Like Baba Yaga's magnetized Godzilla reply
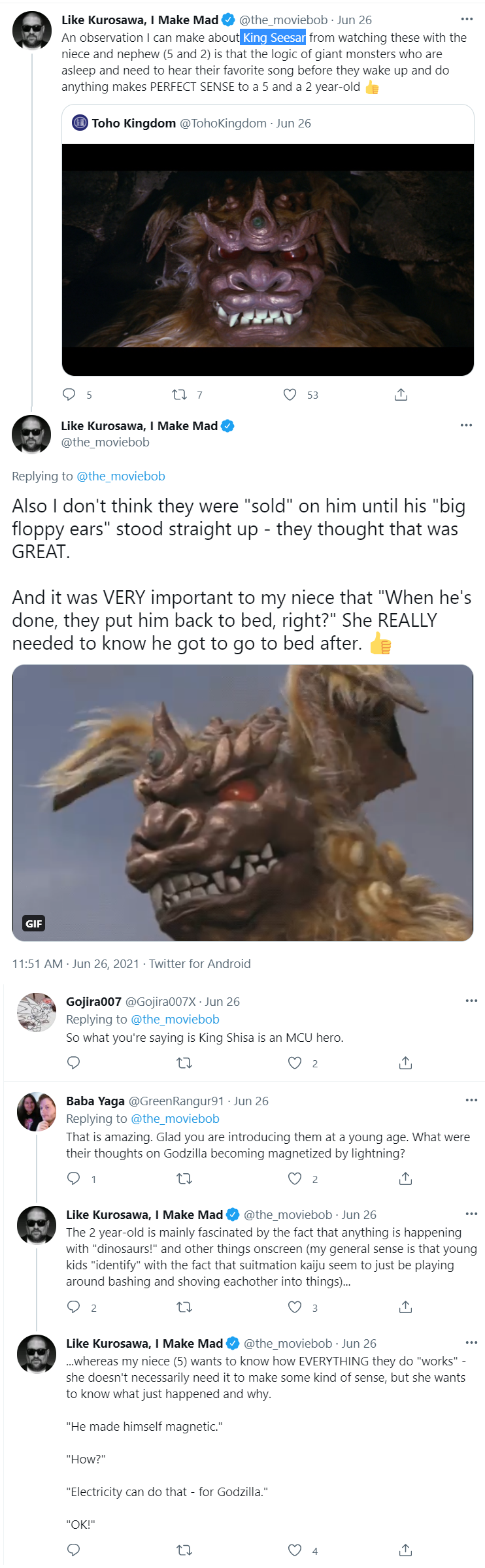485x1568 pixels. coord(295,1178)
